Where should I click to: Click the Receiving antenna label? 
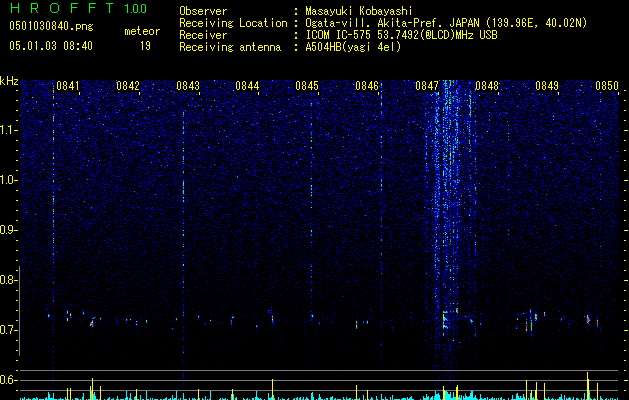pyautogui.click(x=230, y=47)
